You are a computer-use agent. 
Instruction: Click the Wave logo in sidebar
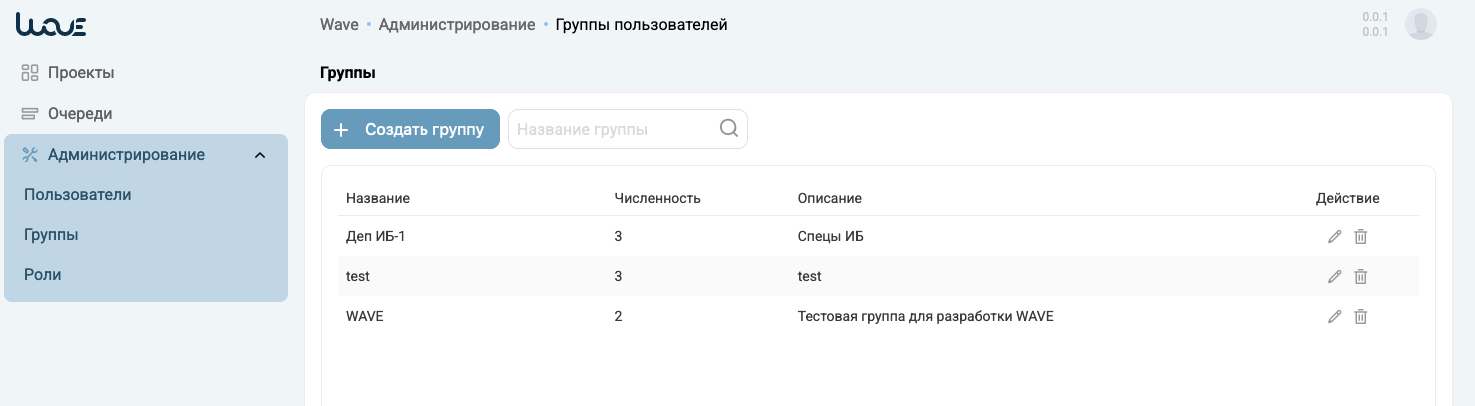pyautogui.click(x=51, y=25)
